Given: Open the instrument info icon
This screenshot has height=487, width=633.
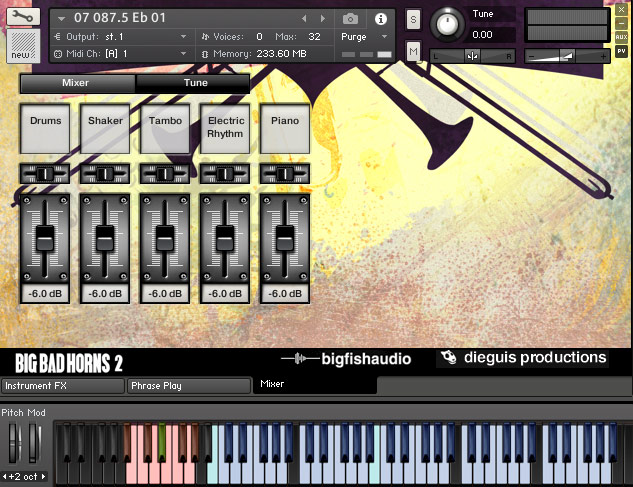Looking at the screenshot, I should click(x=380, y=19).
